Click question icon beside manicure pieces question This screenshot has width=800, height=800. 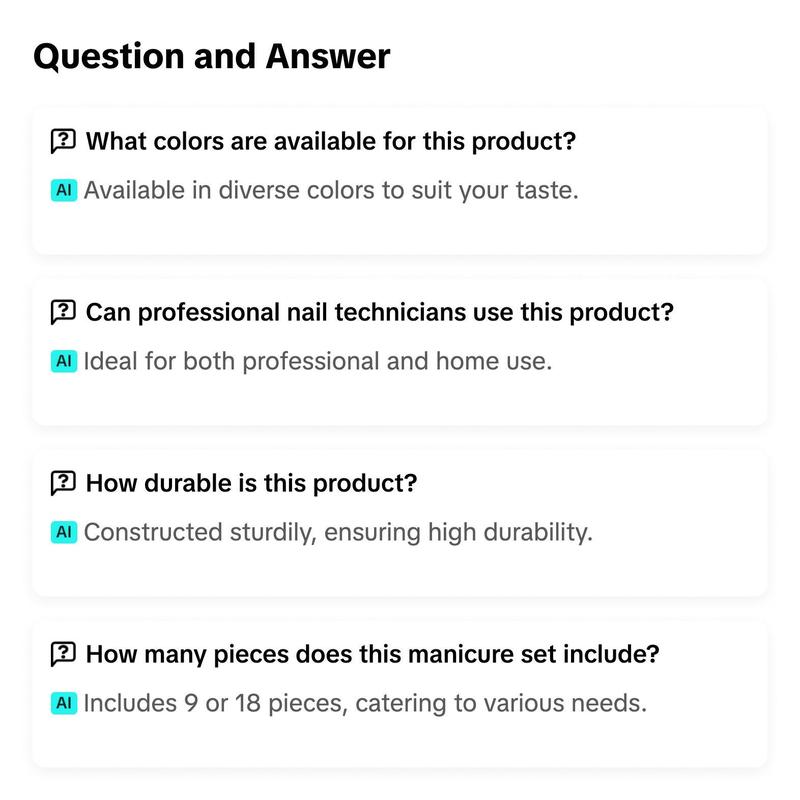(63, 654)
